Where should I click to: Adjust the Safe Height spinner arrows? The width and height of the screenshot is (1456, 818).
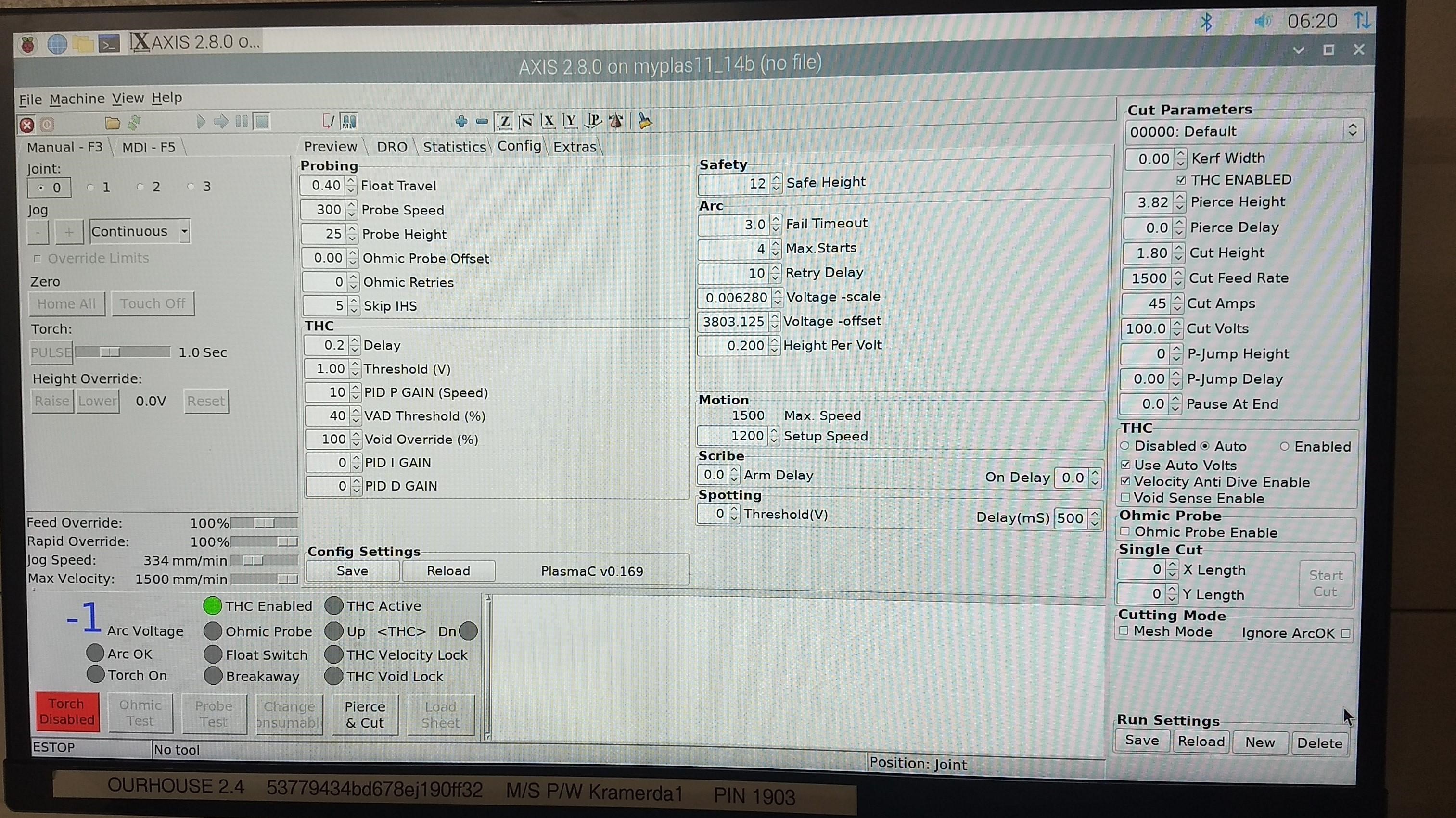click(777, 183)
